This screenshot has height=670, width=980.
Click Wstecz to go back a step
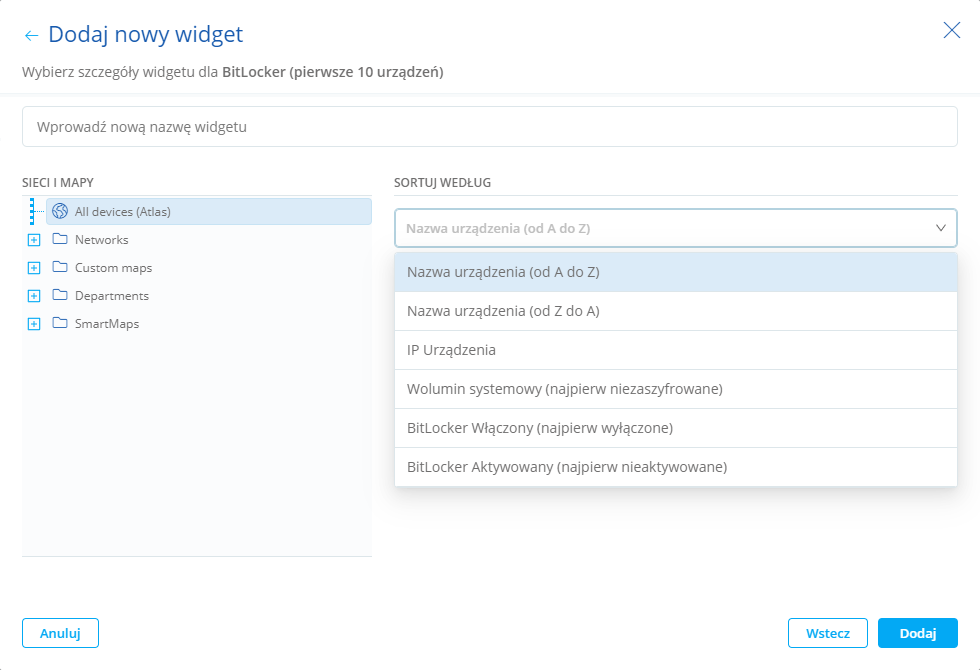pos(828,633)
